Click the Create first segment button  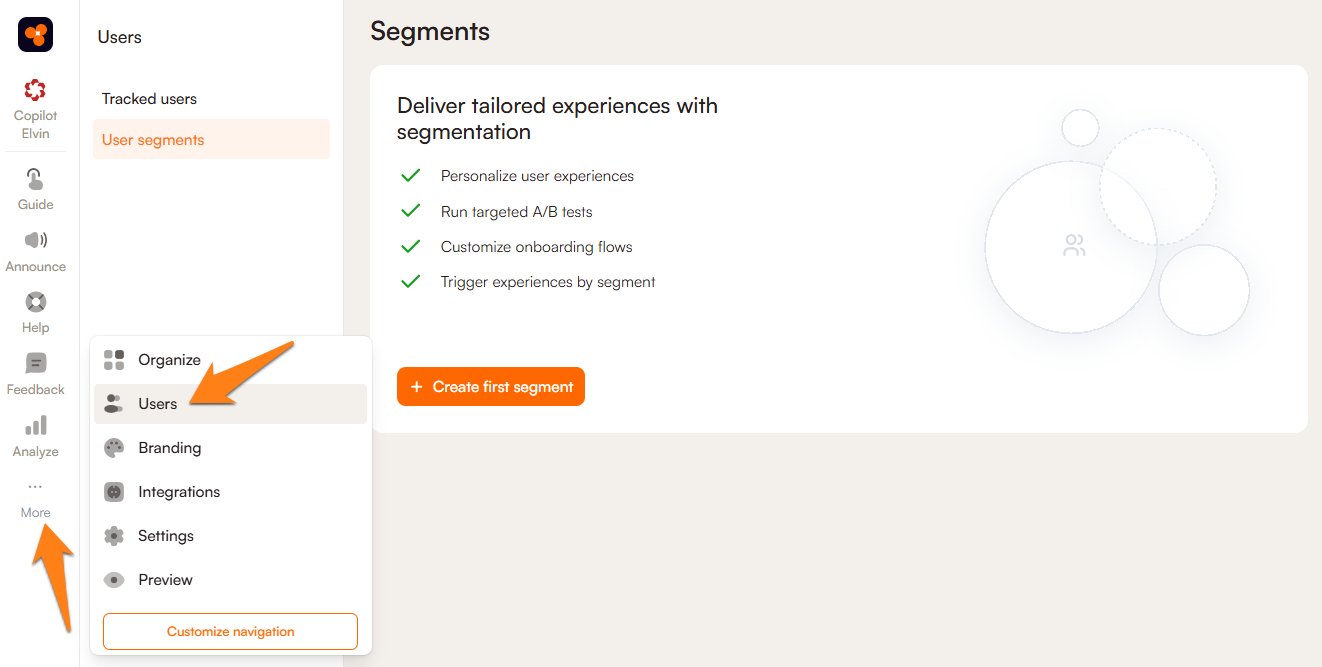(490, 387)
